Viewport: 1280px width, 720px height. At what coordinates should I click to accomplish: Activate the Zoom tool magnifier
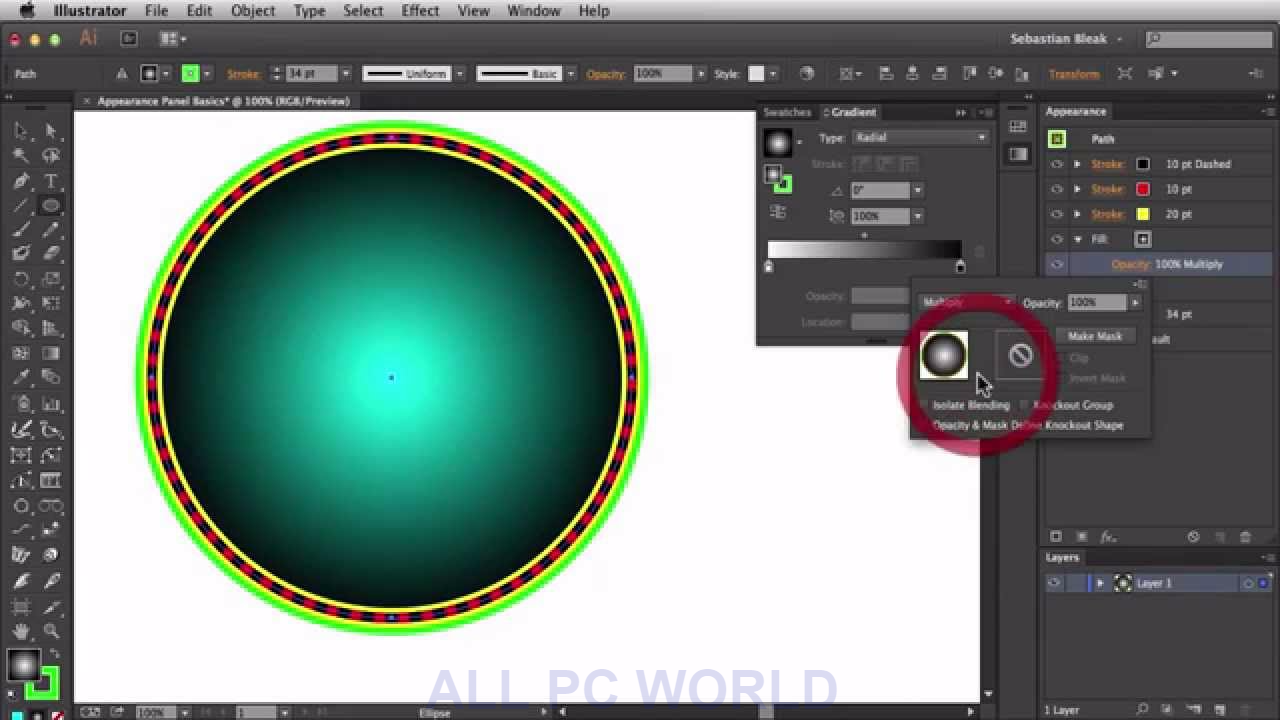click(51, 631)
